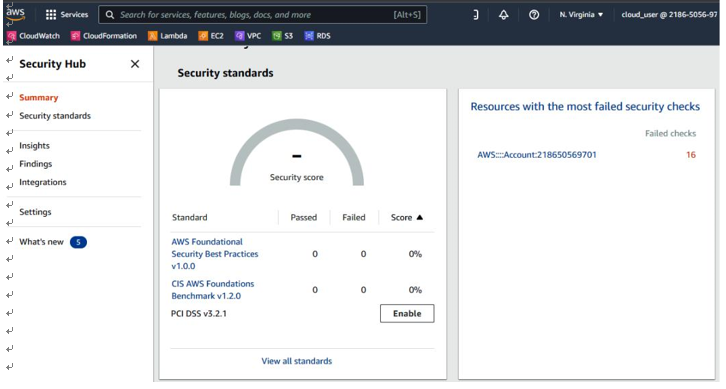The width and height of the screenshot is (726, 389).
Task: Click the What's new badge showing 5
Action: (x=78, y=242)
